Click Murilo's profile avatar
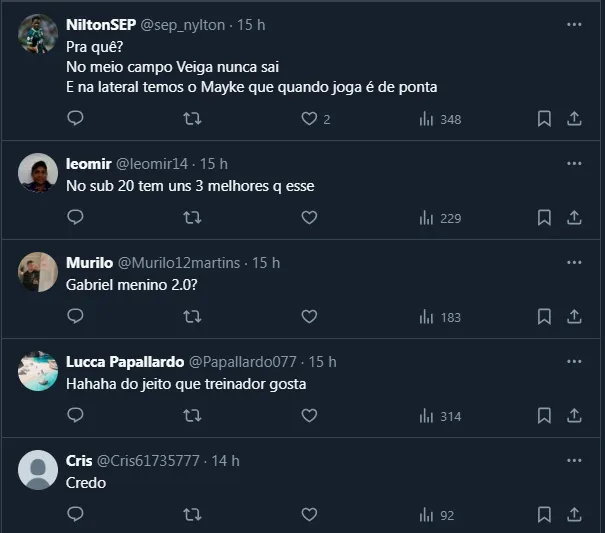Viewport: 605px width, 533px height. coord(38,271)
